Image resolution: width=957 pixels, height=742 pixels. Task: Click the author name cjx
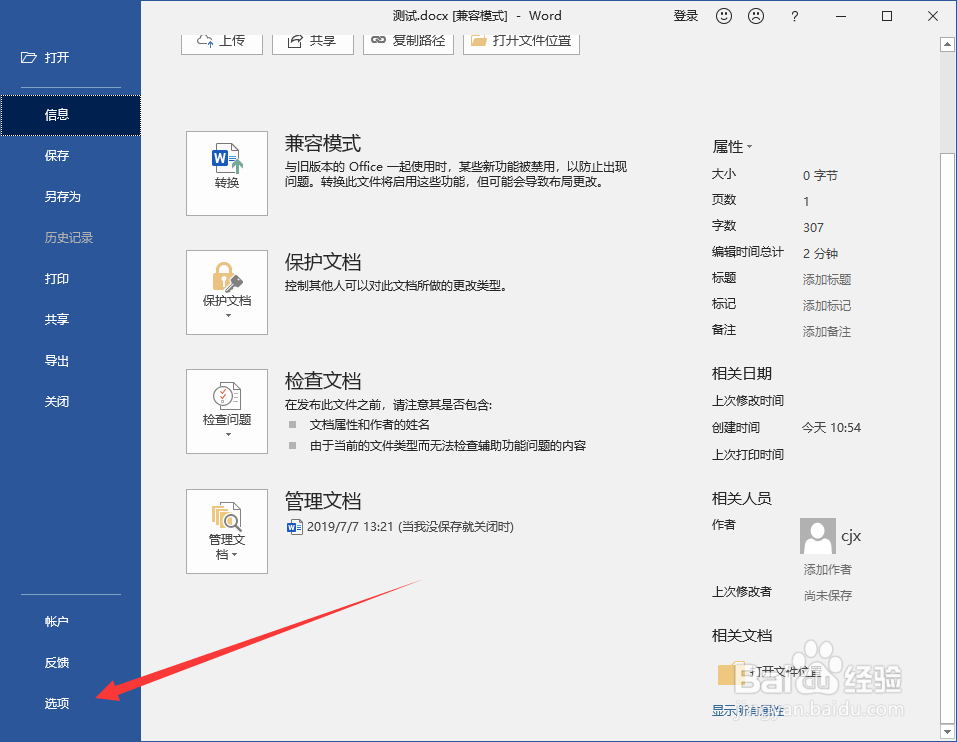click(x=851, y=536)
